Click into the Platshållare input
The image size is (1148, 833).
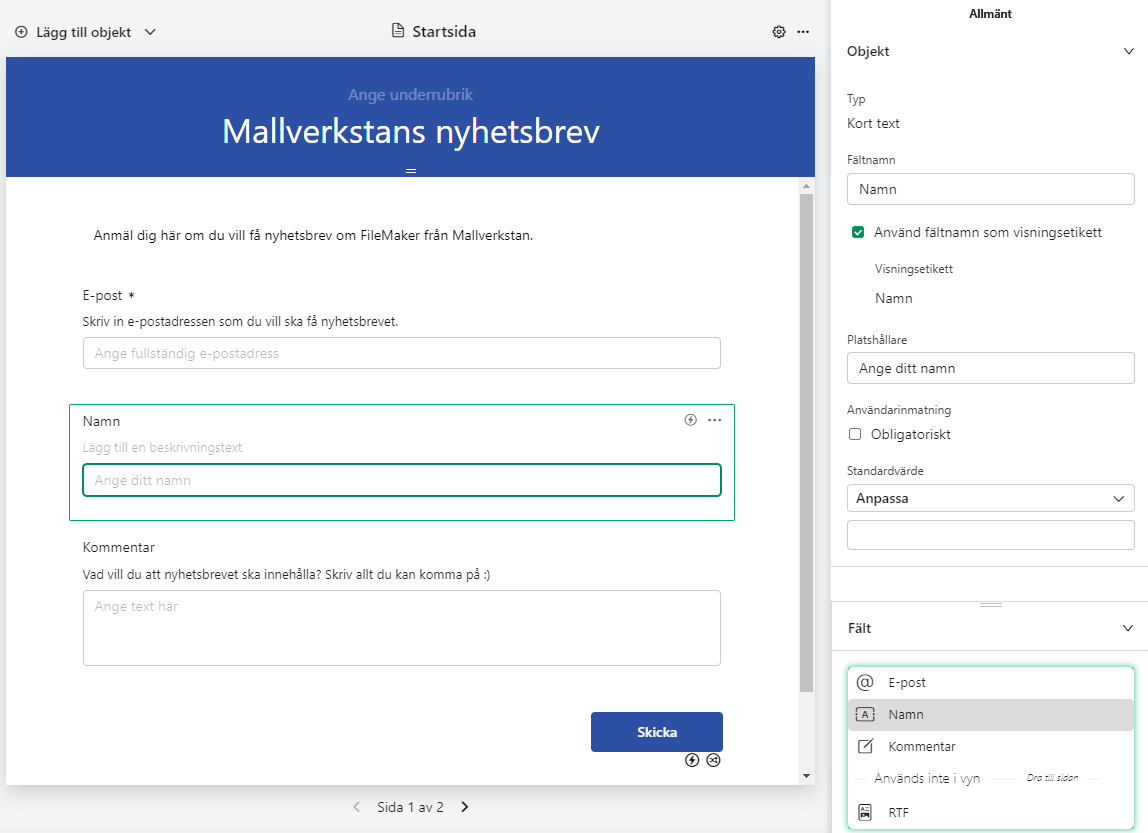[x=991, y=368]
